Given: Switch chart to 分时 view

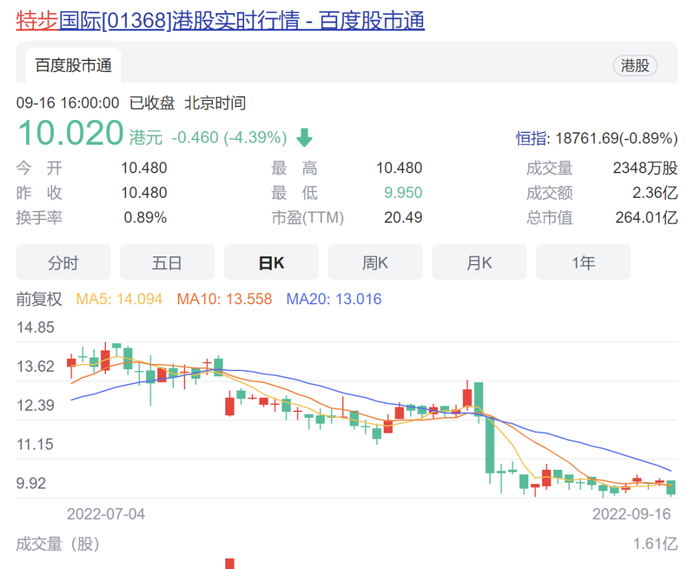Looking at the screenshot, I should (x=63, y=262).
